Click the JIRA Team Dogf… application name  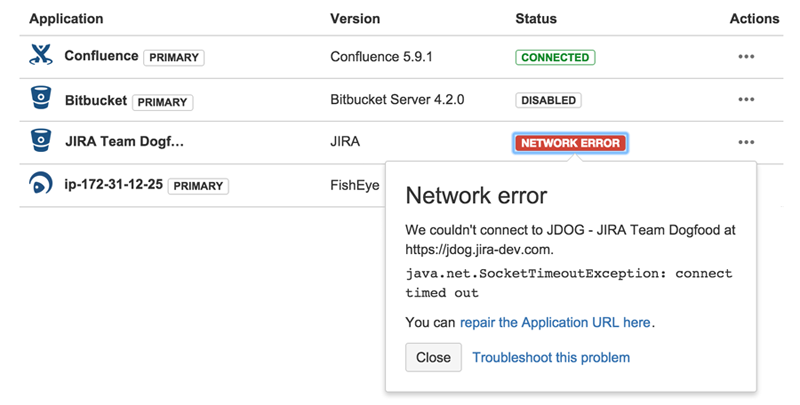(x=124, y=141)
